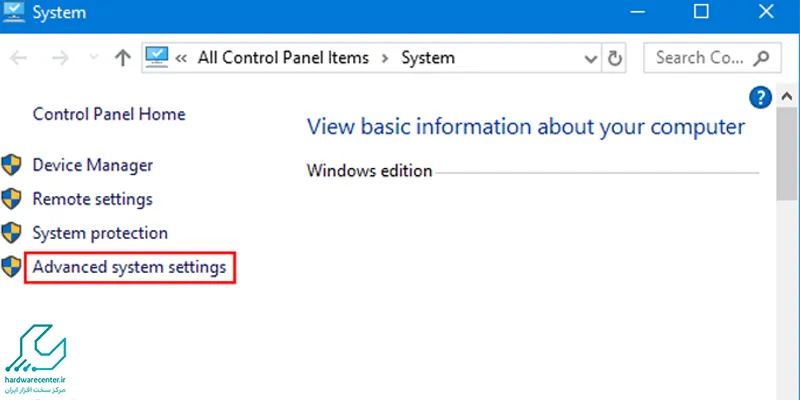Click the shield icon beside Device Manager
The height and width of the screenshot is (400, 800).
pyautogui.click(x=12, y=165)
